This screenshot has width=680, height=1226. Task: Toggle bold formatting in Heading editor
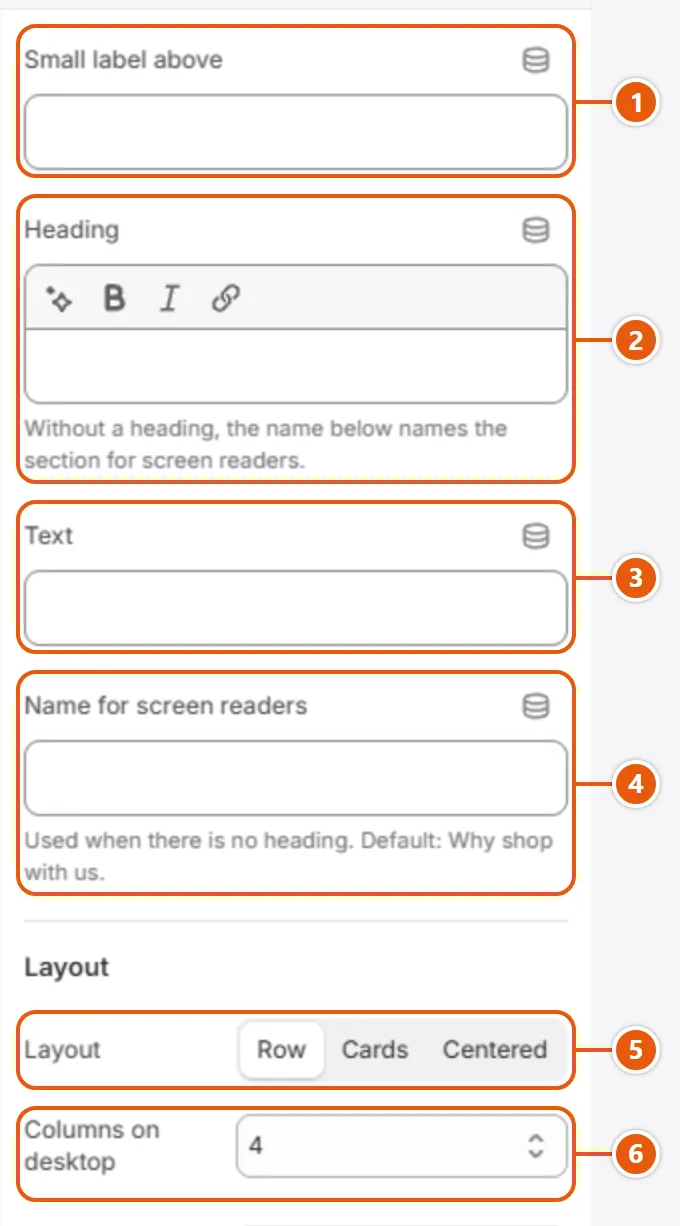[x=115, y=298]
